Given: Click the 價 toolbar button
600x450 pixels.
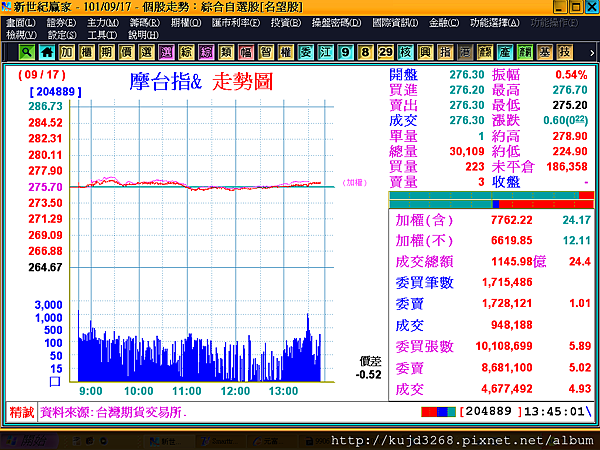Looking at the screenshot, I should coord(127,52).
